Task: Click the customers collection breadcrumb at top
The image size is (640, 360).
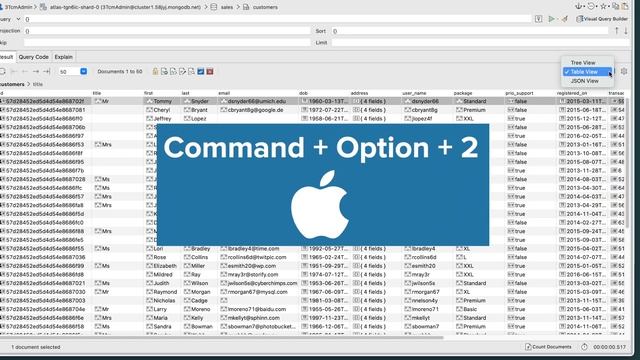Action: (x=265, y=7)
